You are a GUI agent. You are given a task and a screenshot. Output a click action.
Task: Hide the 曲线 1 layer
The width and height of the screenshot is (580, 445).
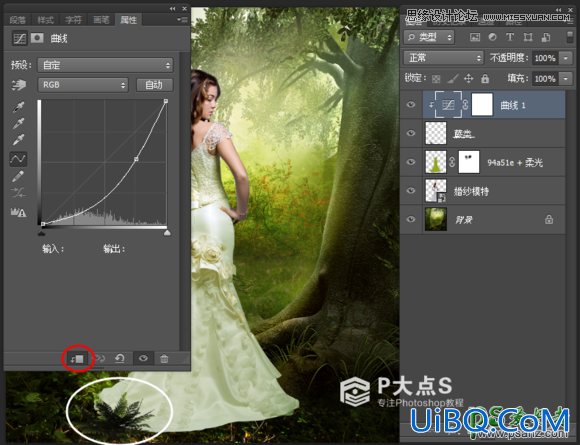[x=411, y=105]
